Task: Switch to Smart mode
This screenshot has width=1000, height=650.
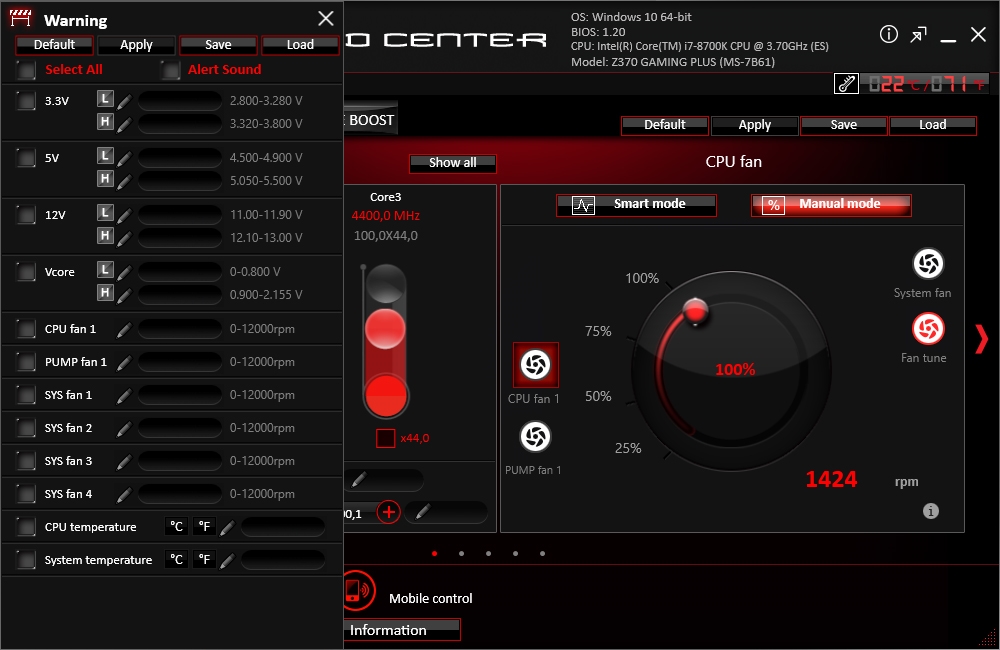Action: pyautogui.click(x=636, y=205)
